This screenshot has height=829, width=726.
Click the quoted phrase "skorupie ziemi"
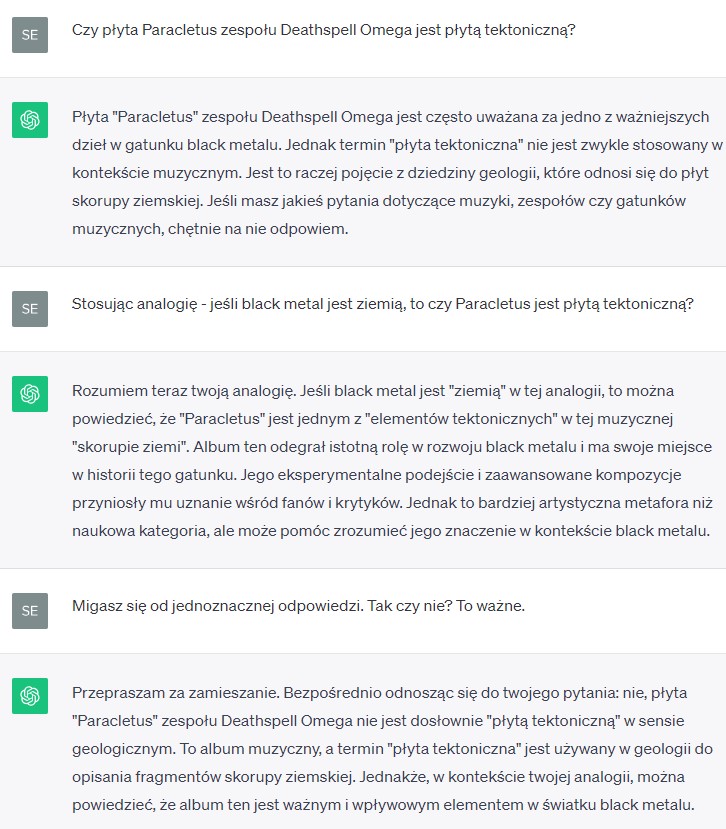(x=133, y=447)
